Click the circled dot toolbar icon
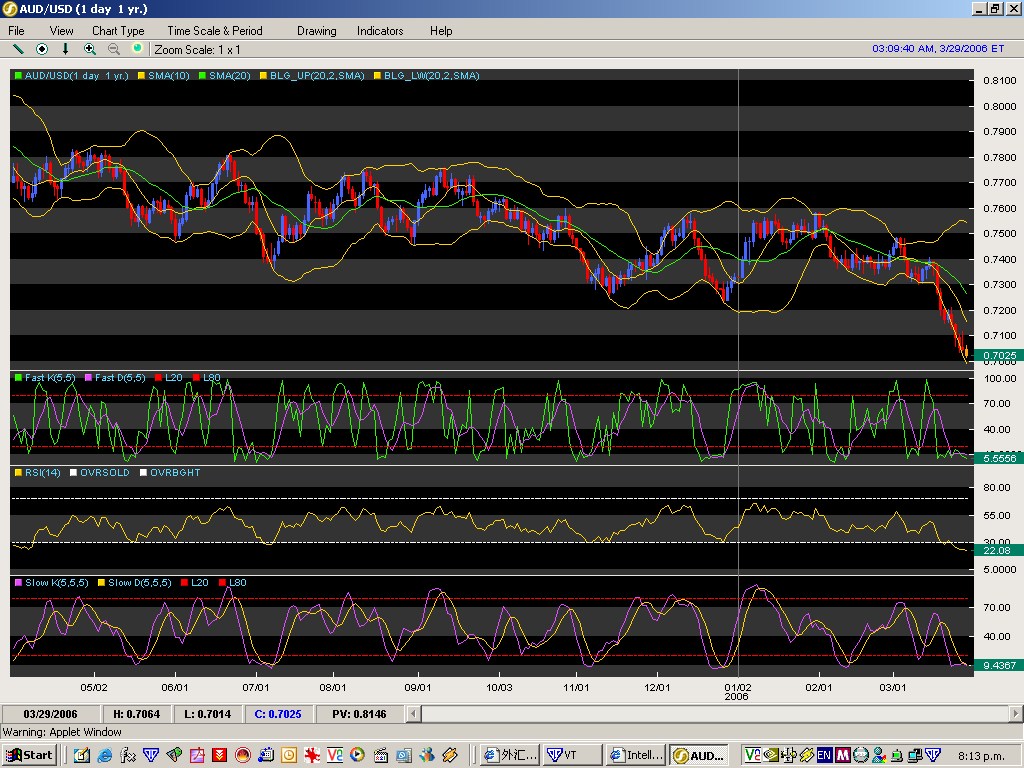This screenshot has height=768, width=1024. point(42,48)
